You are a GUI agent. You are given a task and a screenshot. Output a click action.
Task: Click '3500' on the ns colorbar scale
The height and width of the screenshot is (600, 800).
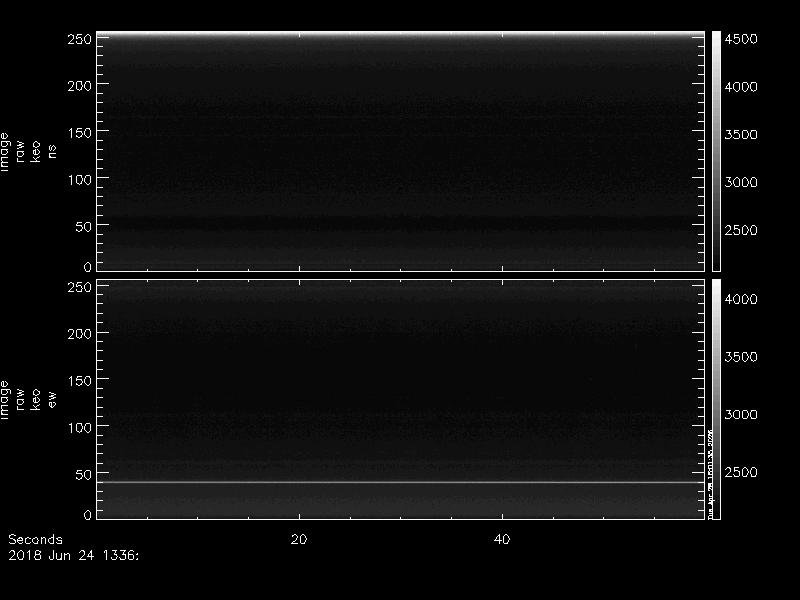(741, 135)
